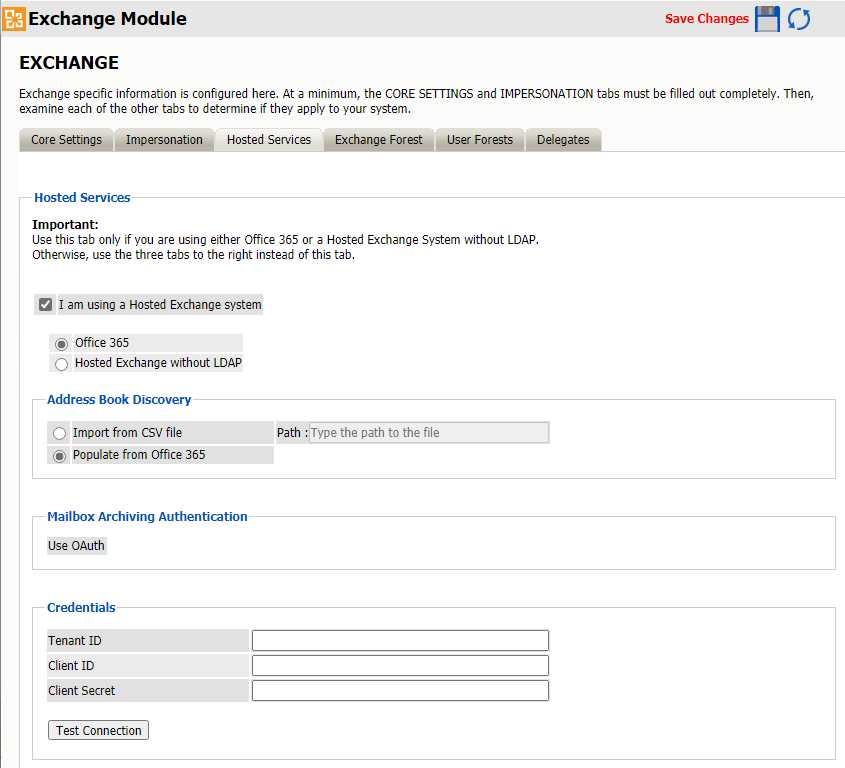The height and width of the screenshot is (768, 845).
Task: Select the Hosted Services tab
Action: coord(269,140)
